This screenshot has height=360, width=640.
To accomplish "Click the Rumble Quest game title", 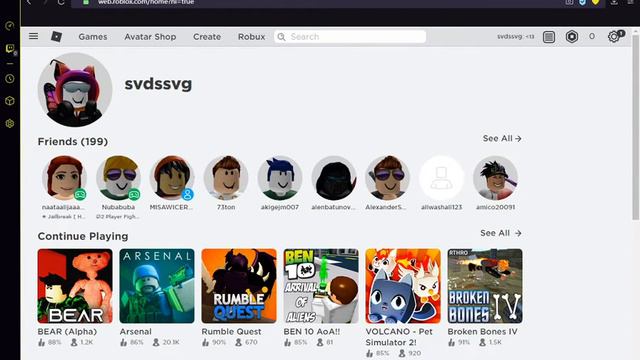I will point(231,331).
